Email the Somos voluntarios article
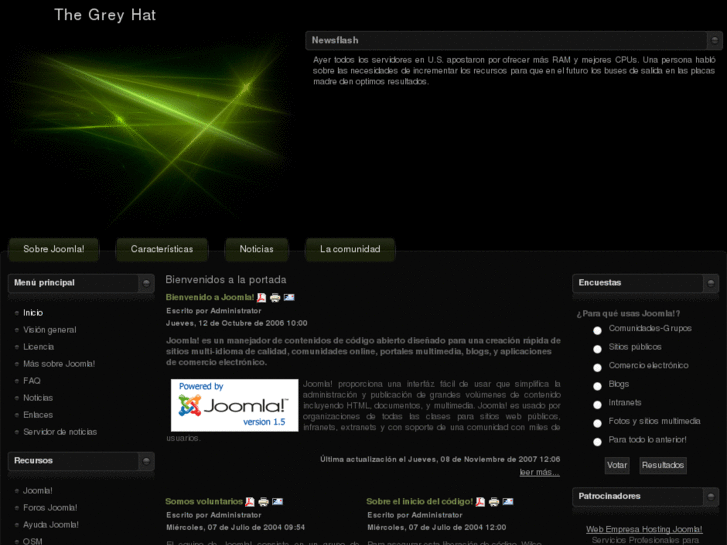 click(x=277, y=501)
